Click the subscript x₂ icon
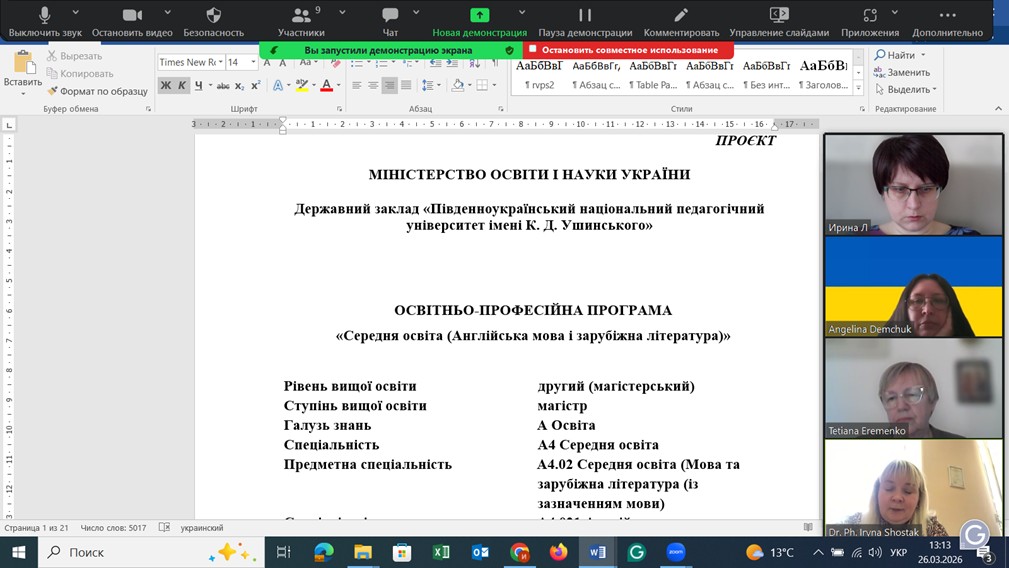 point(240,86)
